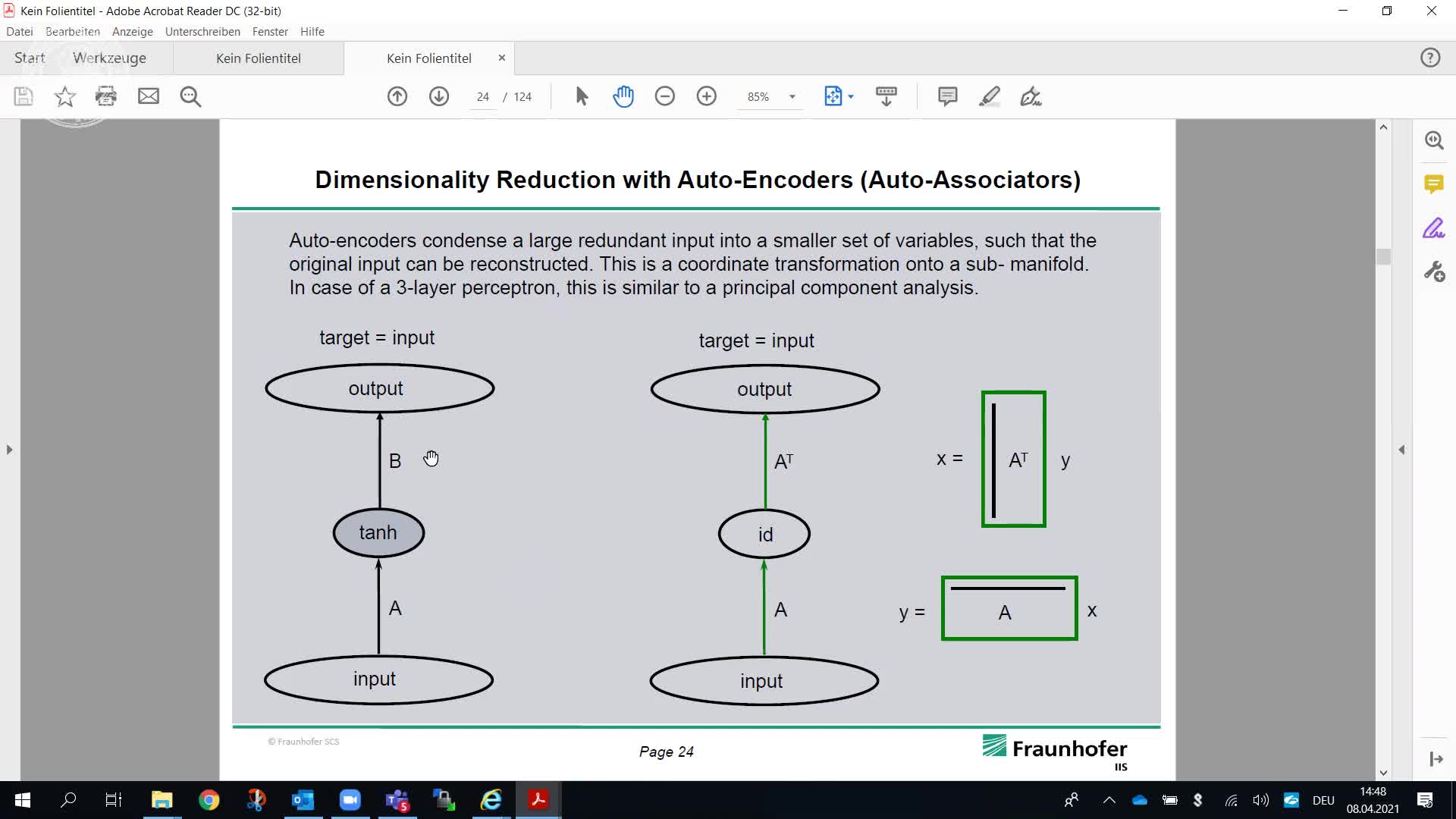
Task: Activate the hand pan tool
Action: coord(623,96)
